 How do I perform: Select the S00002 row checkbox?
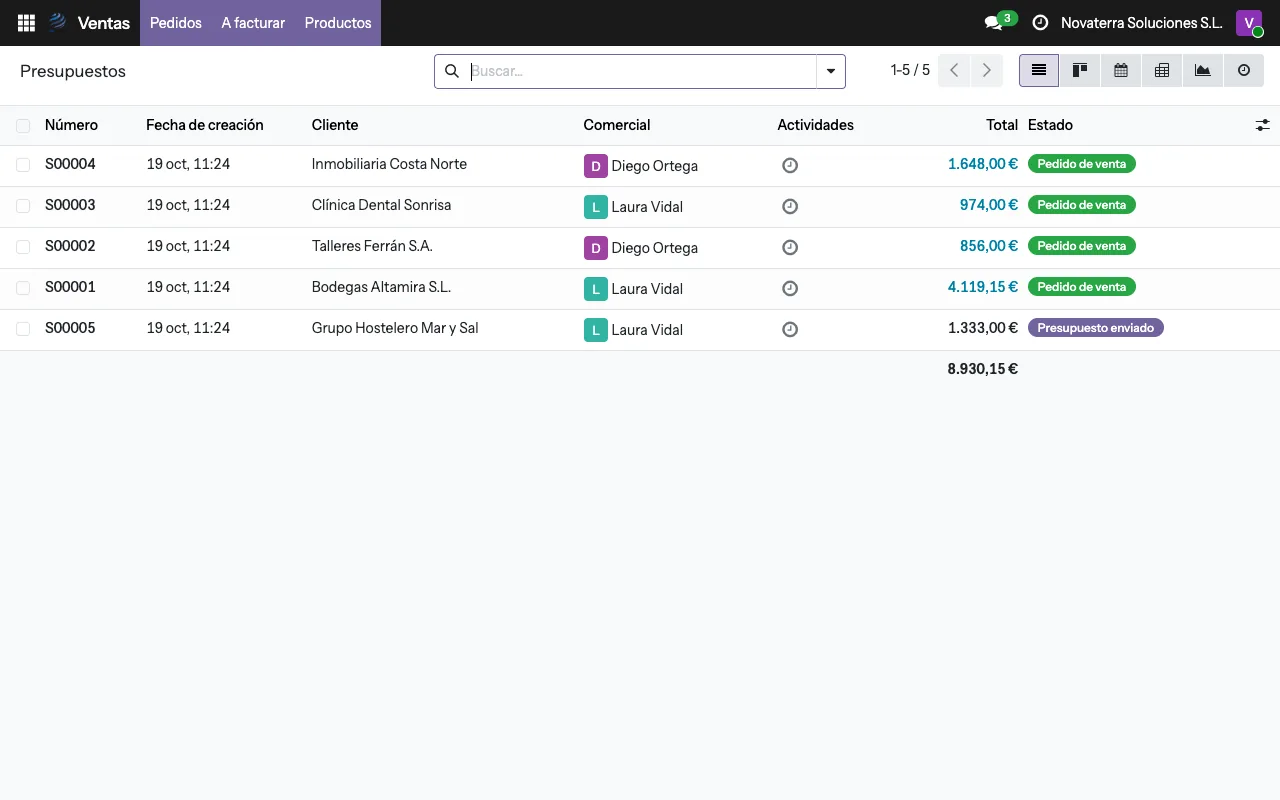(x=23, y=247)
